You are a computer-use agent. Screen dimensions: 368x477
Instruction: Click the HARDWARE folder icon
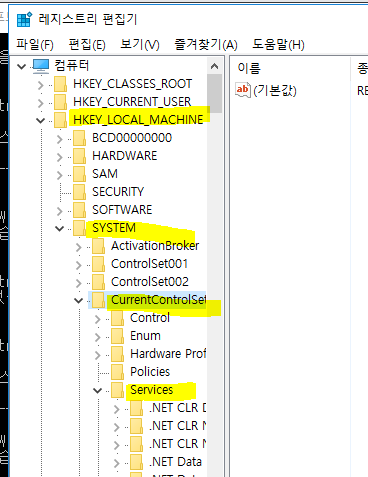click(x=80, y=156)
